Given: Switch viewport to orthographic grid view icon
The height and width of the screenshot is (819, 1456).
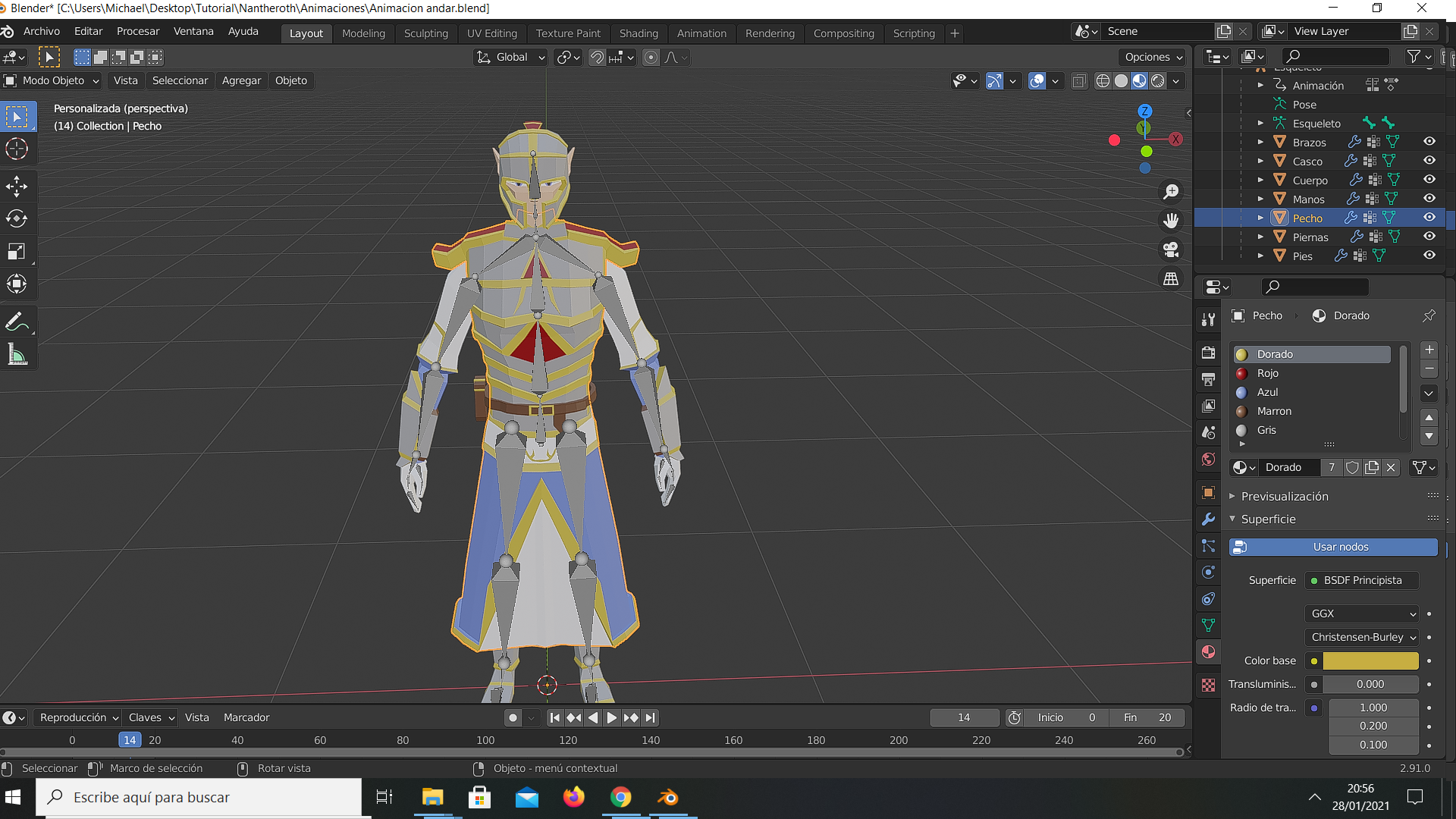Looking at the screenshot, I should tap(1171, 279).
